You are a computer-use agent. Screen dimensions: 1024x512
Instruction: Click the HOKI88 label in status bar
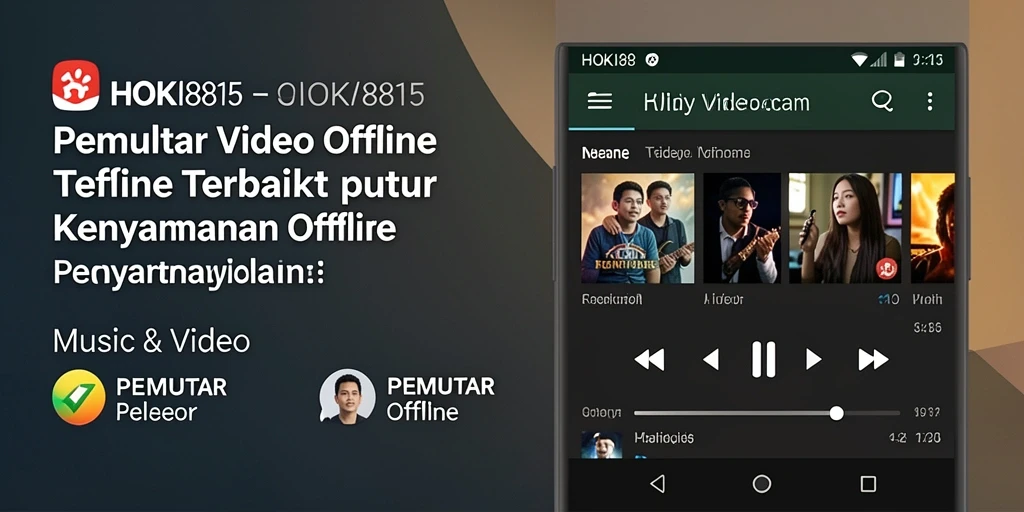(x=608, y=60)
